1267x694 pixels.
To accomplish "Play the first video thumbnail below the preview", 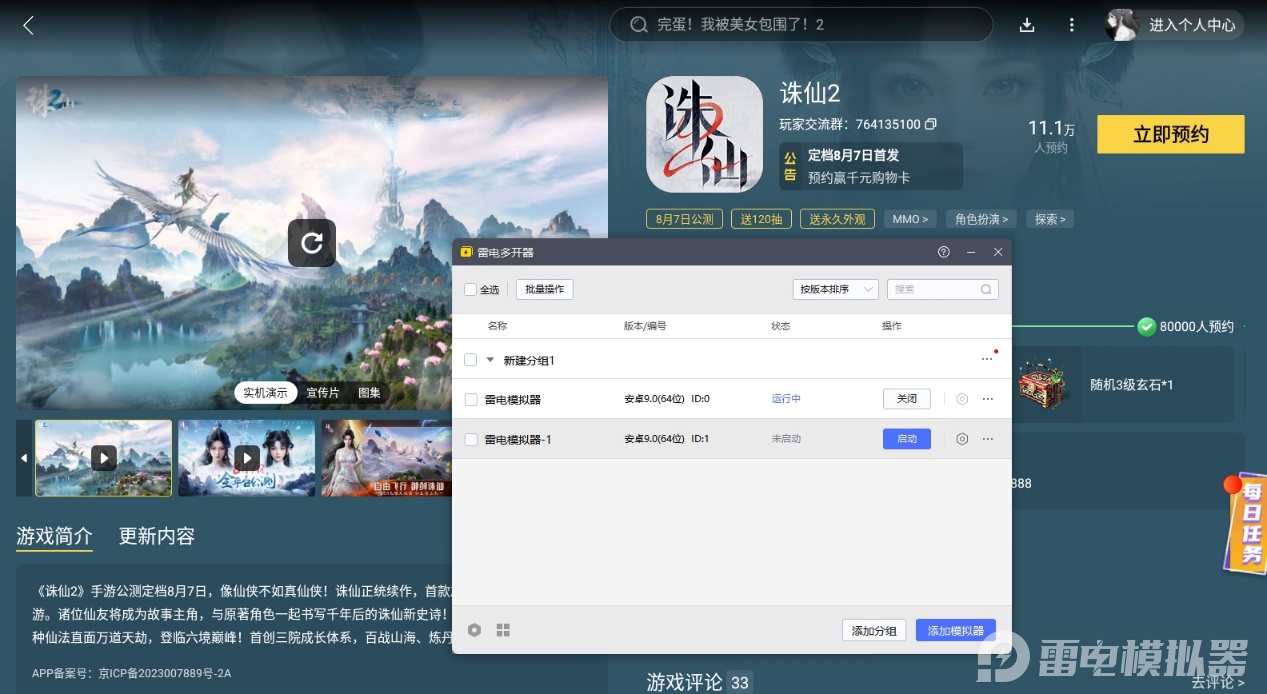I will (x=103, y=458).
